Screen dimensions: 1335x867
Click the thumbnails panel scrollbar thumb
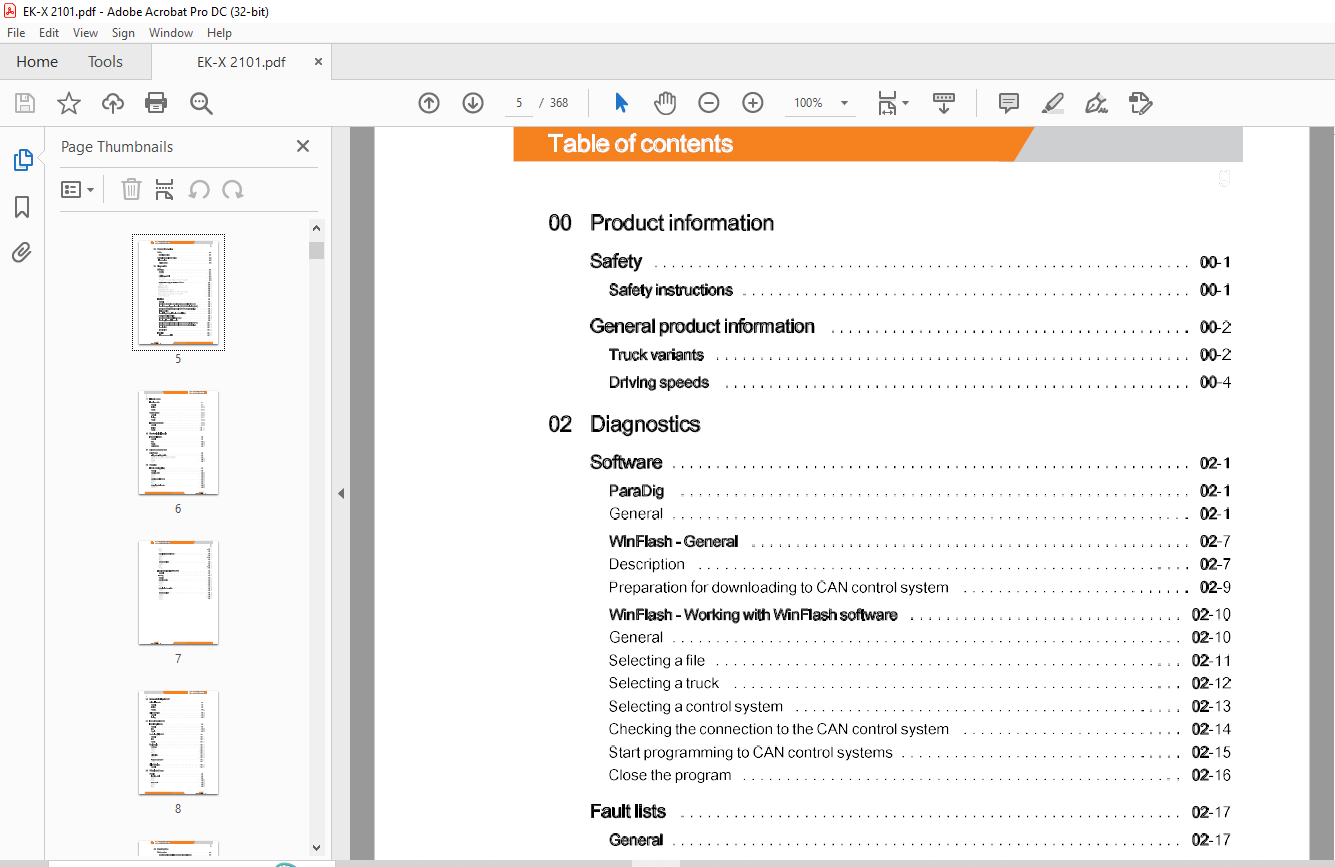tap(316, 250)
